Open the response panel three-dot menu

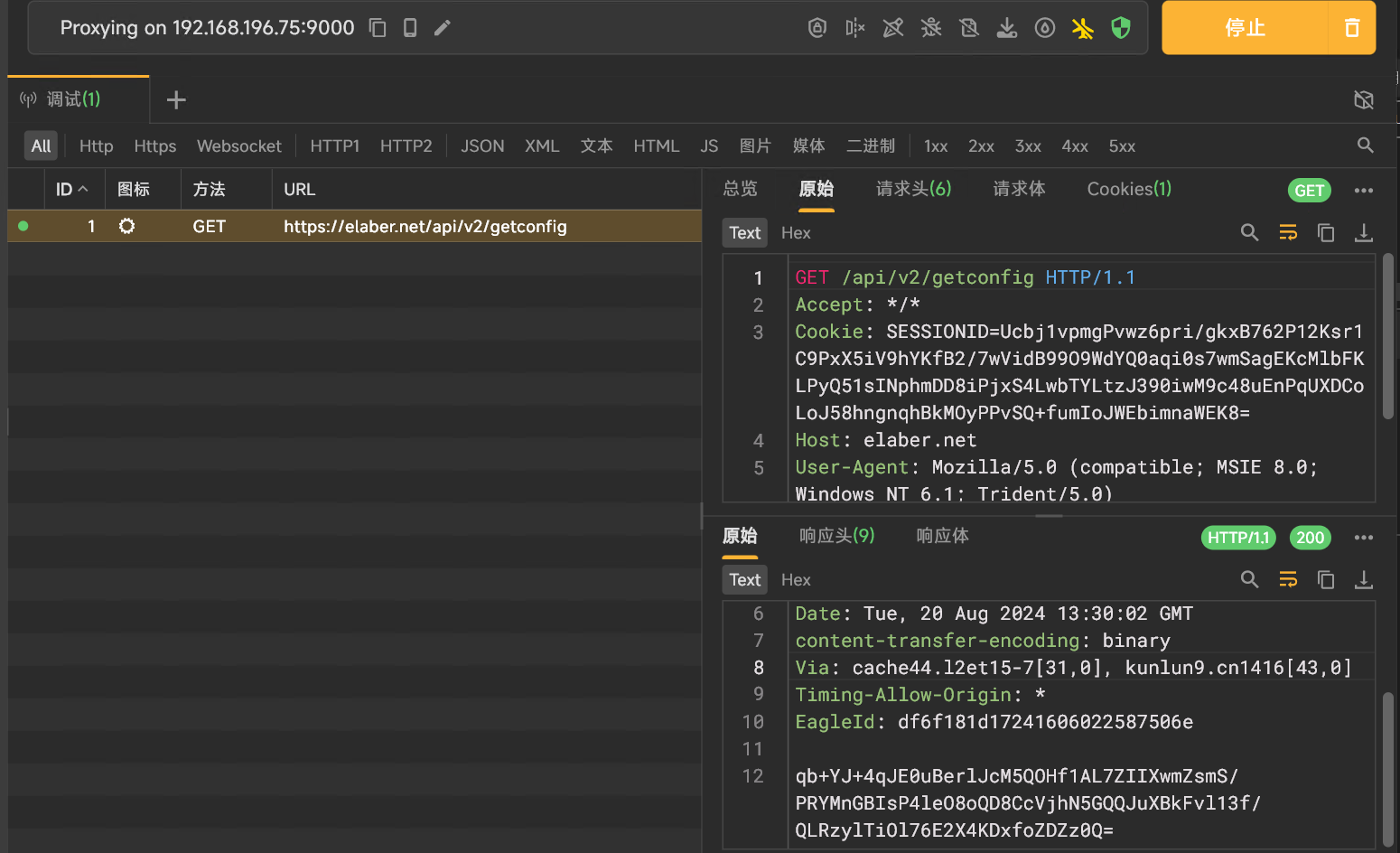[1363, 538]
